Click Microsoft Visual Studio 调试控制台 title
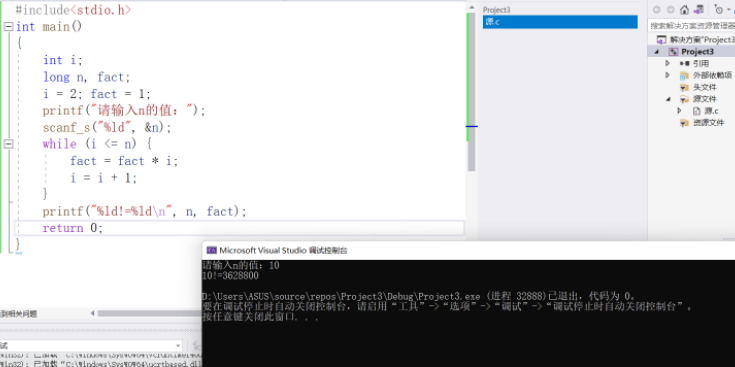The image size is (735, 367). pyautogui.click(x=283, y=250)
